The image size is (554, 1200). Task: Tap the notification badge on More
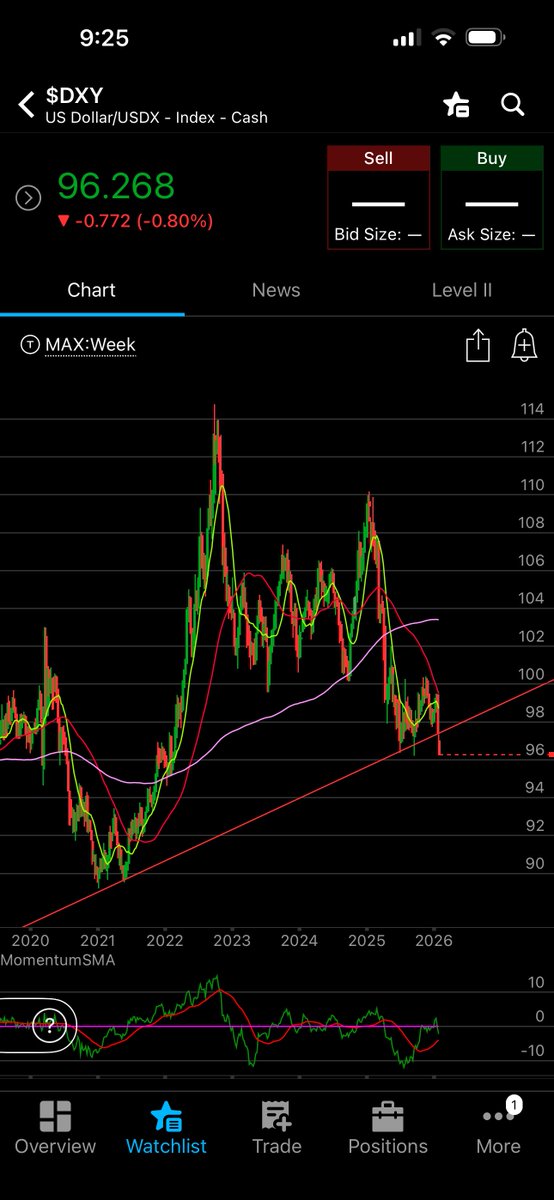514,1105
